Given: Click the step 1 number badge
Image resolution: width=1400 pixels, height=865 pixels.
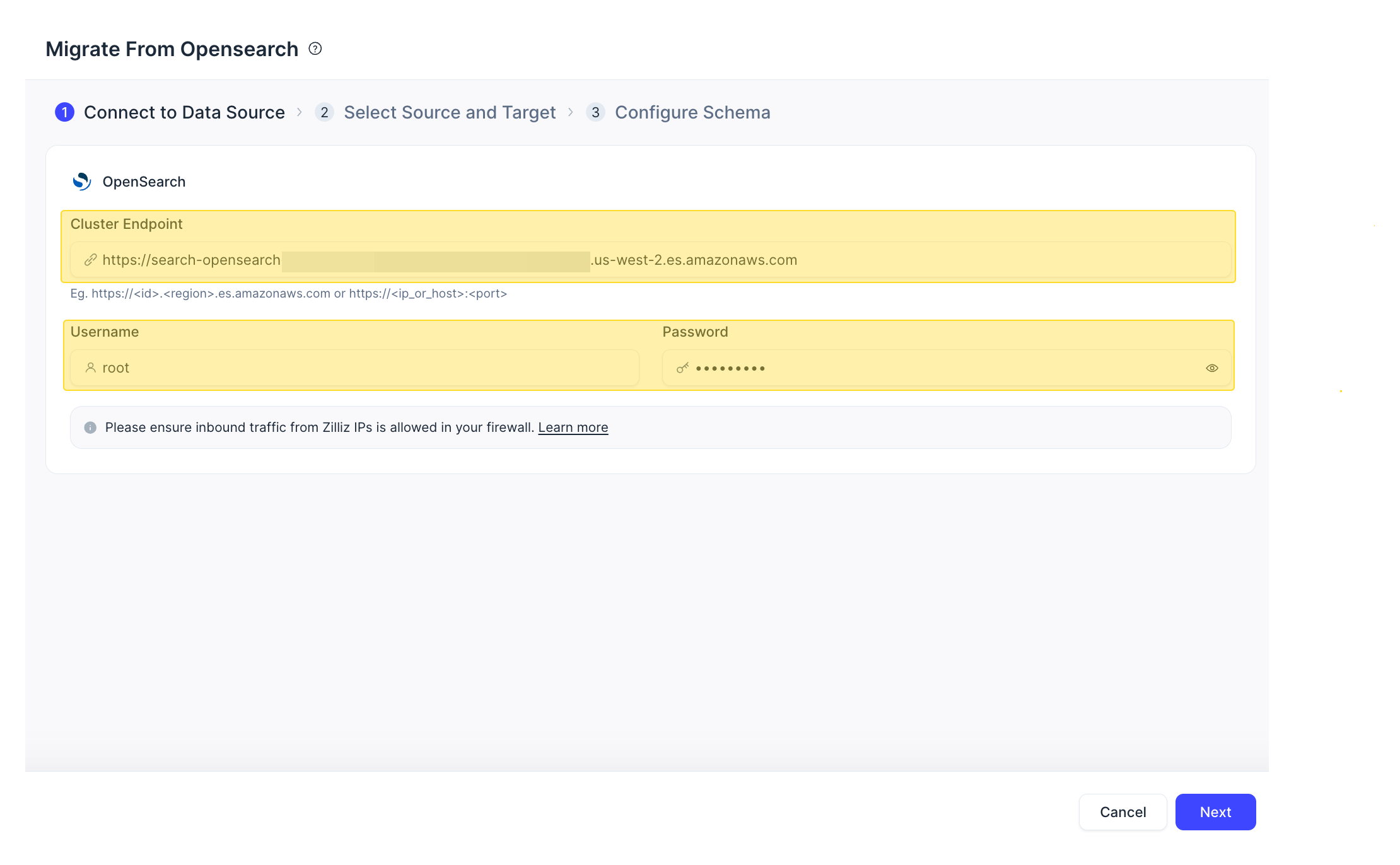Looking at the screenshot, I should tap(64, 112).
